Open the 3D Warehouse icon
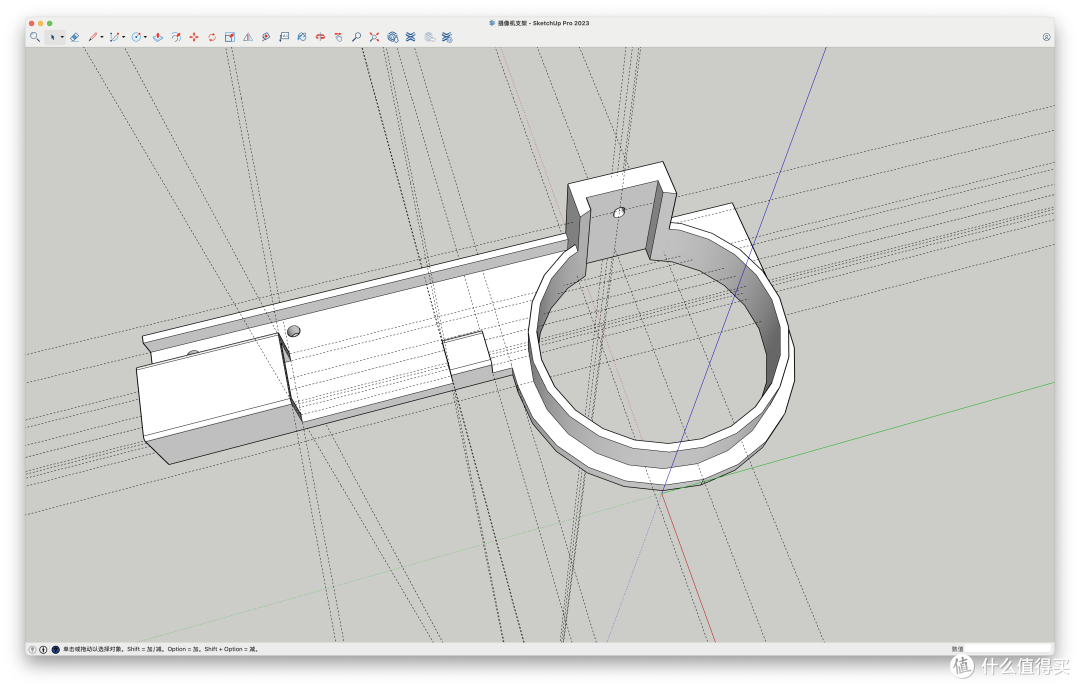 pos(393,37)
